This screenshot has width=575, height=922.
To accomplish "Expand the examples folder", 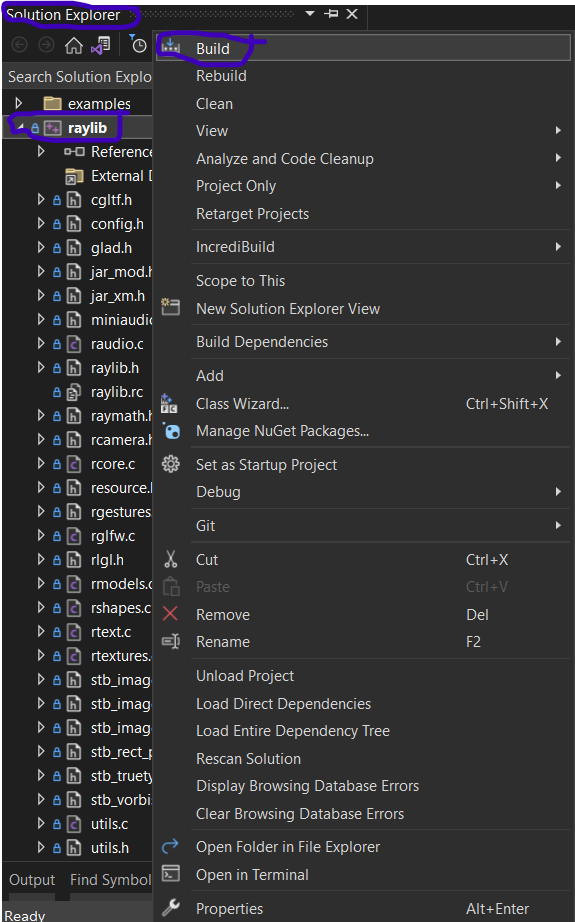I will [x=19, y=103].
